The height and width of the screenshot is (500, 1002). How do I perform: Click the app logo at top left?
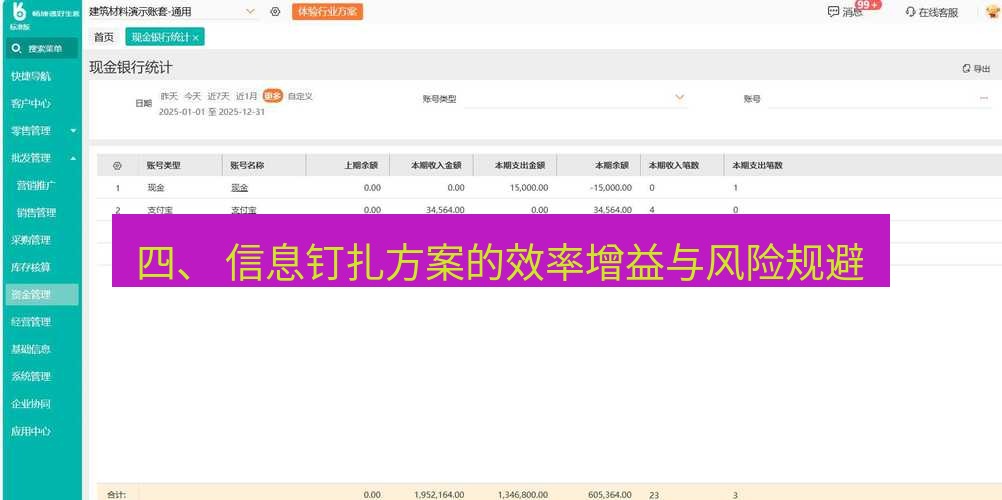[x=19, y=11]
